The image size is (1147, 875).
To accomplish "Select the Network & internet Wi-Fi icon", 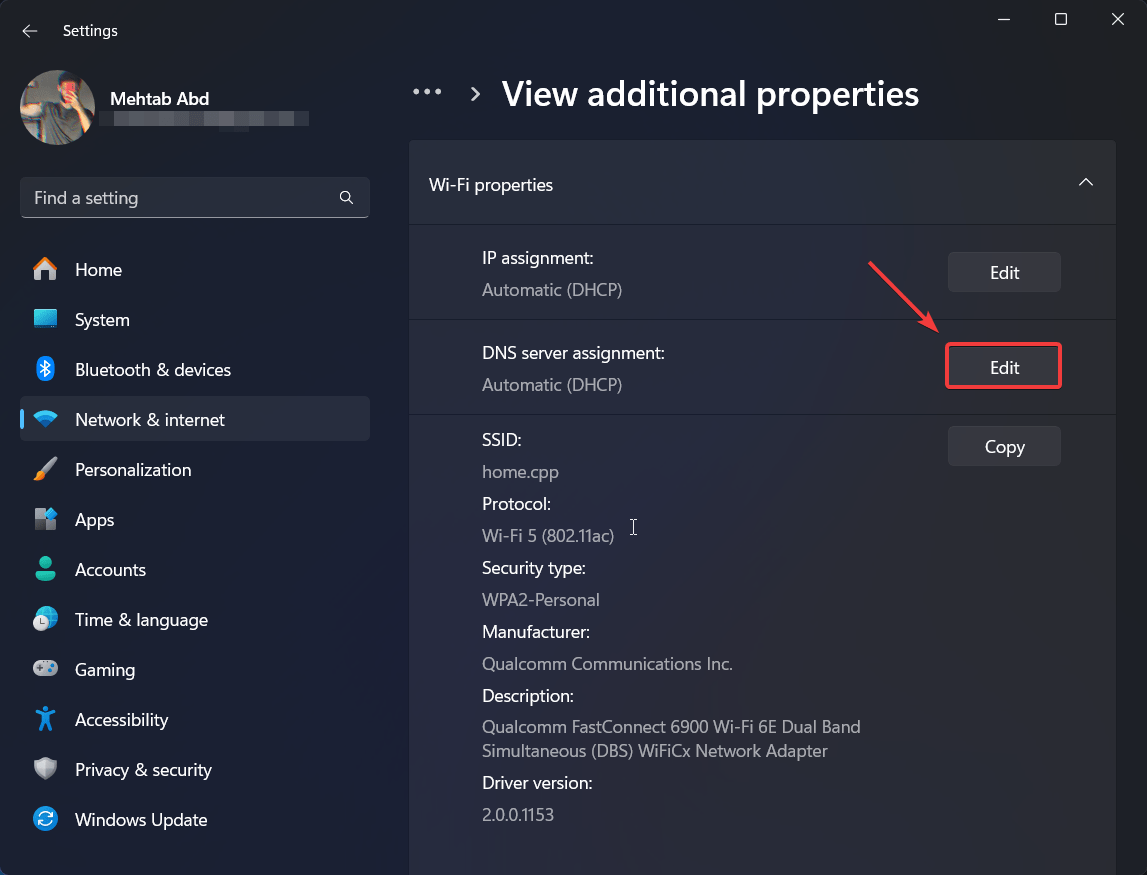I will click(45, 419).
